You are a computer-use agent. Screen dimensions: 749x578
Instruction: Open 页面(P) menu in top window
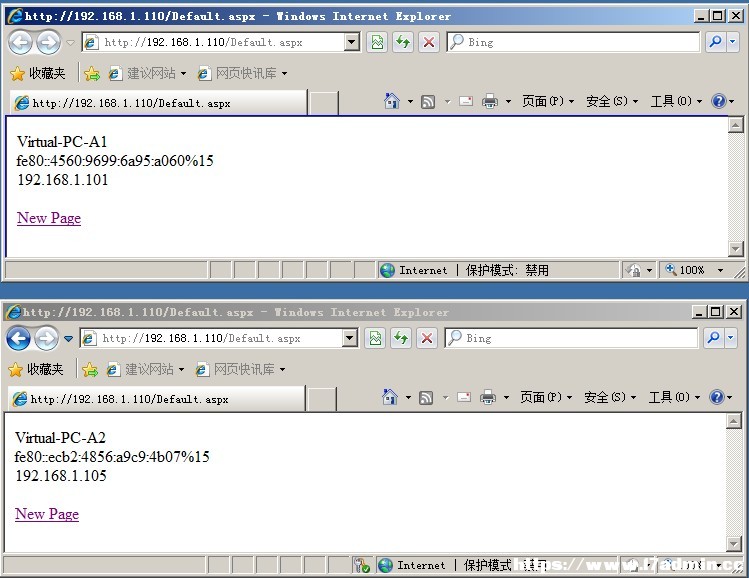tap(548, 101)
